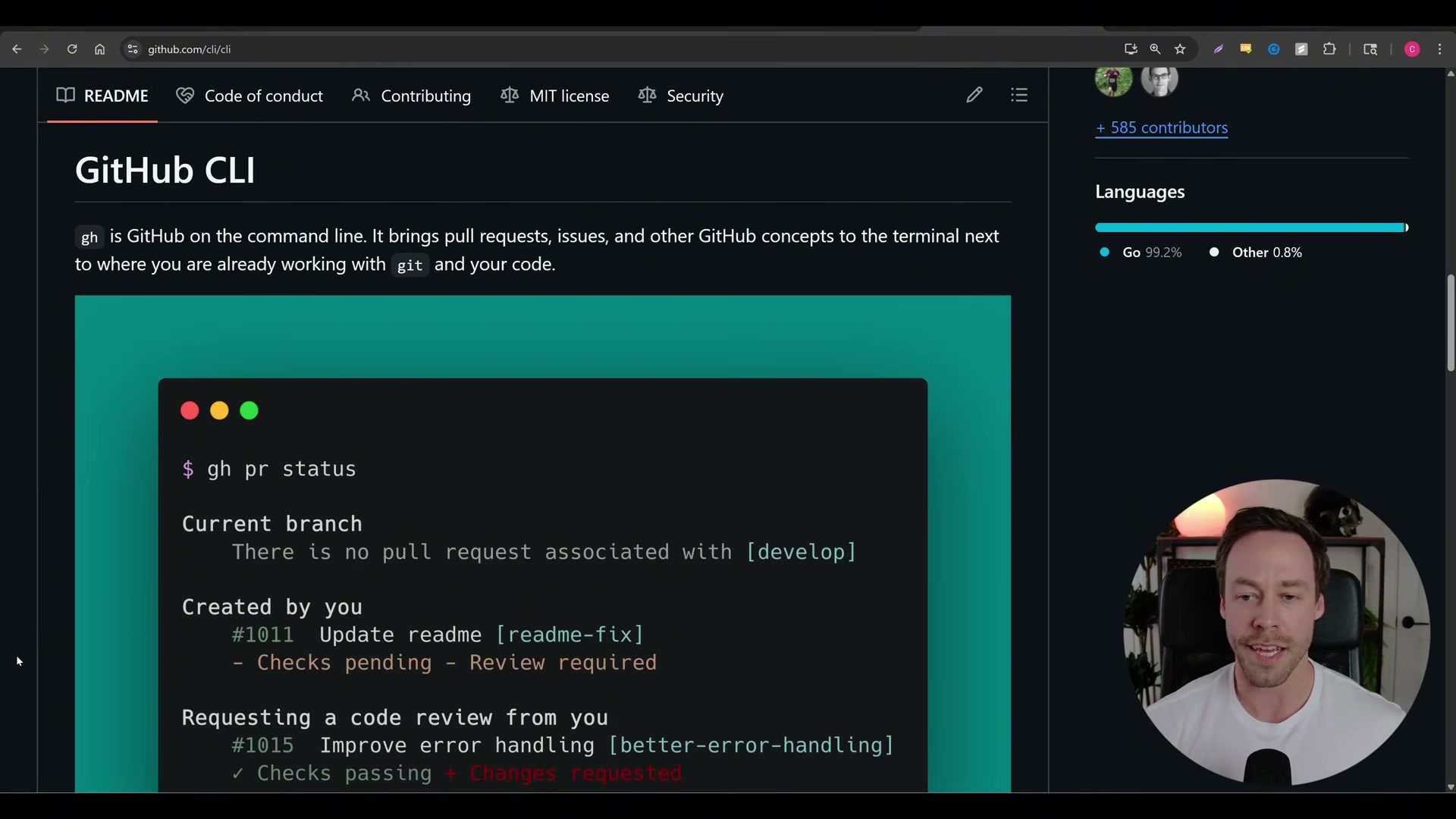Open the blue circular C extension
Image resolution: width=1456 pixels, height=819 pixels.
pos(1274,49)
